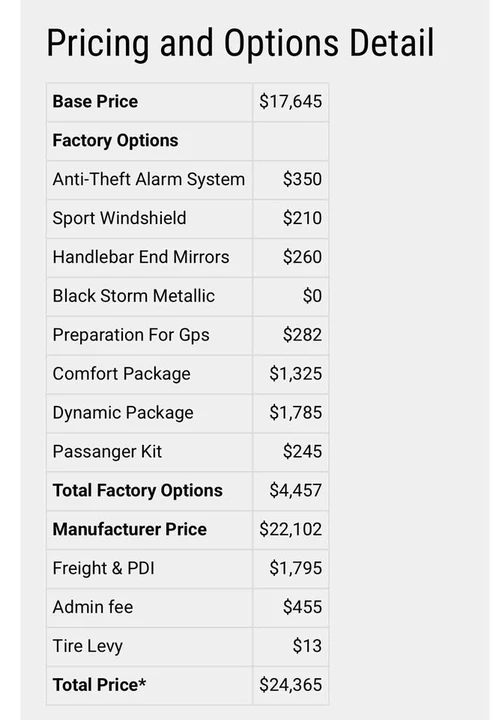Click the Black Storm Metallic color option
This screenshot has height=720, width=502.
point(134,296)
